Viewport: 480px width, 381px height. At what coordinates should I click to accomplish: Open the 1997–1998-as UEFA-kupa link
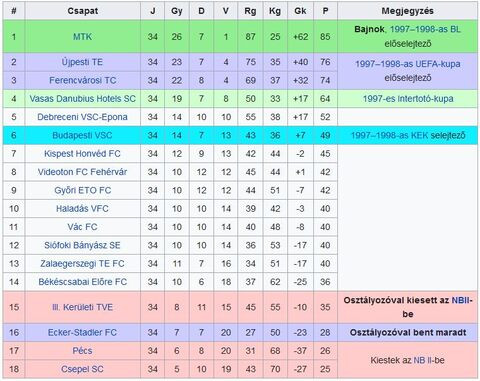408,64
